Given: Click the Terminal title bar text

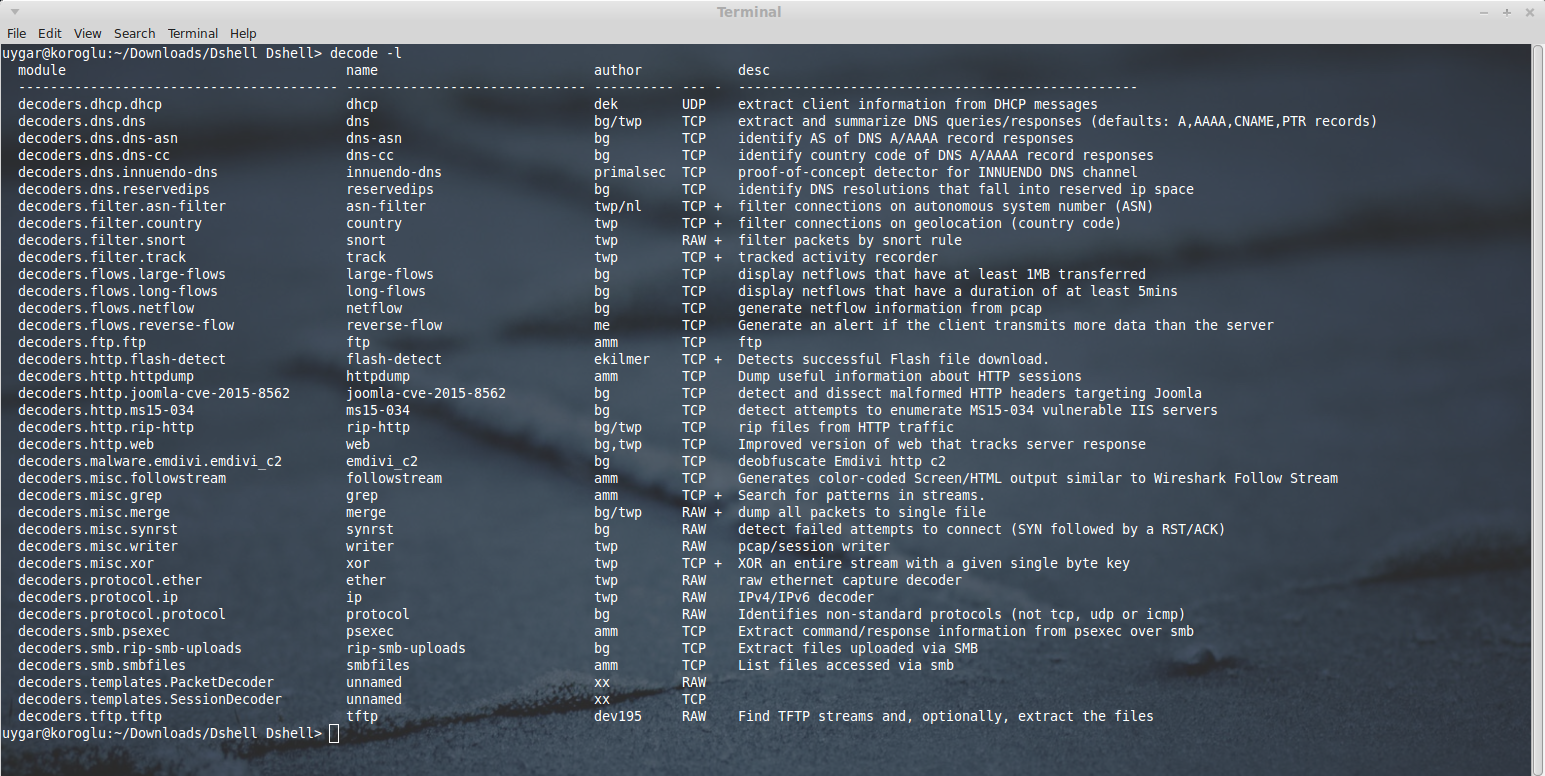Looking at the screenshot, I should coord(748,11).
